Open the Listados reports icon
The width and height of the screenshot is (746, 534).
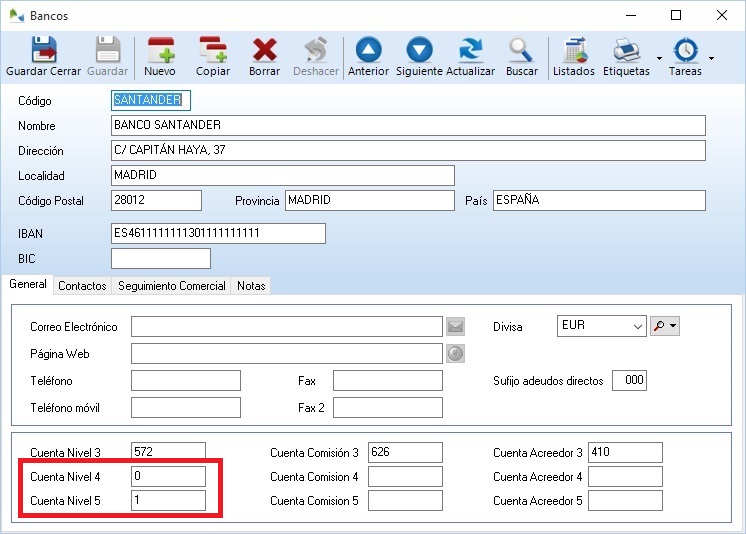tap(574, 49)
